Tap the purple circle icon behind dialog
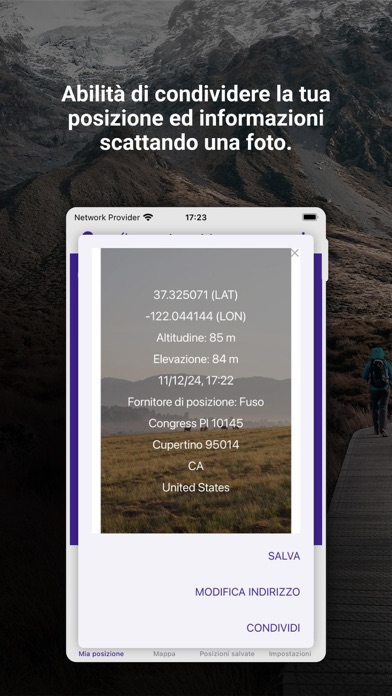Screen dimensions: 392x696 88,235
